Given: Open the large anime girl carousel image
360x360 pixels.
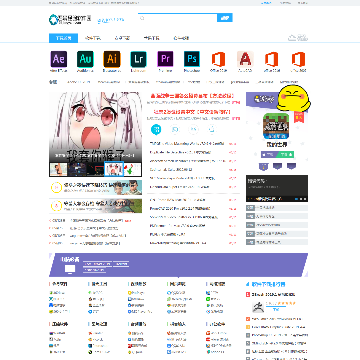Looking at the screenshot, I should click(x=95, y=127).
